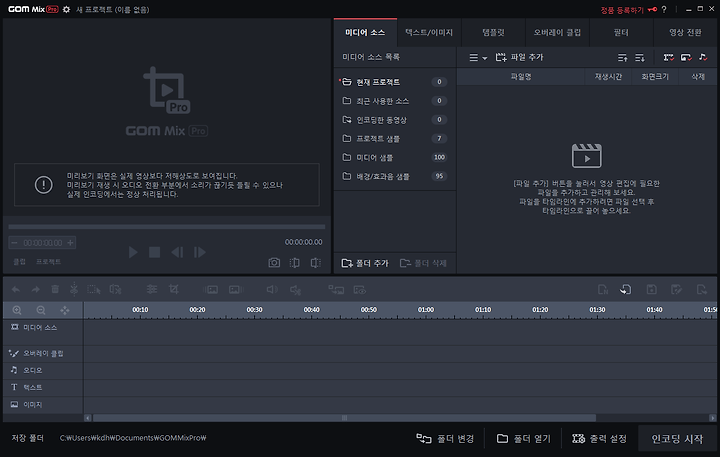Select the 인코딩한 동영상 folder

[394, 120]
